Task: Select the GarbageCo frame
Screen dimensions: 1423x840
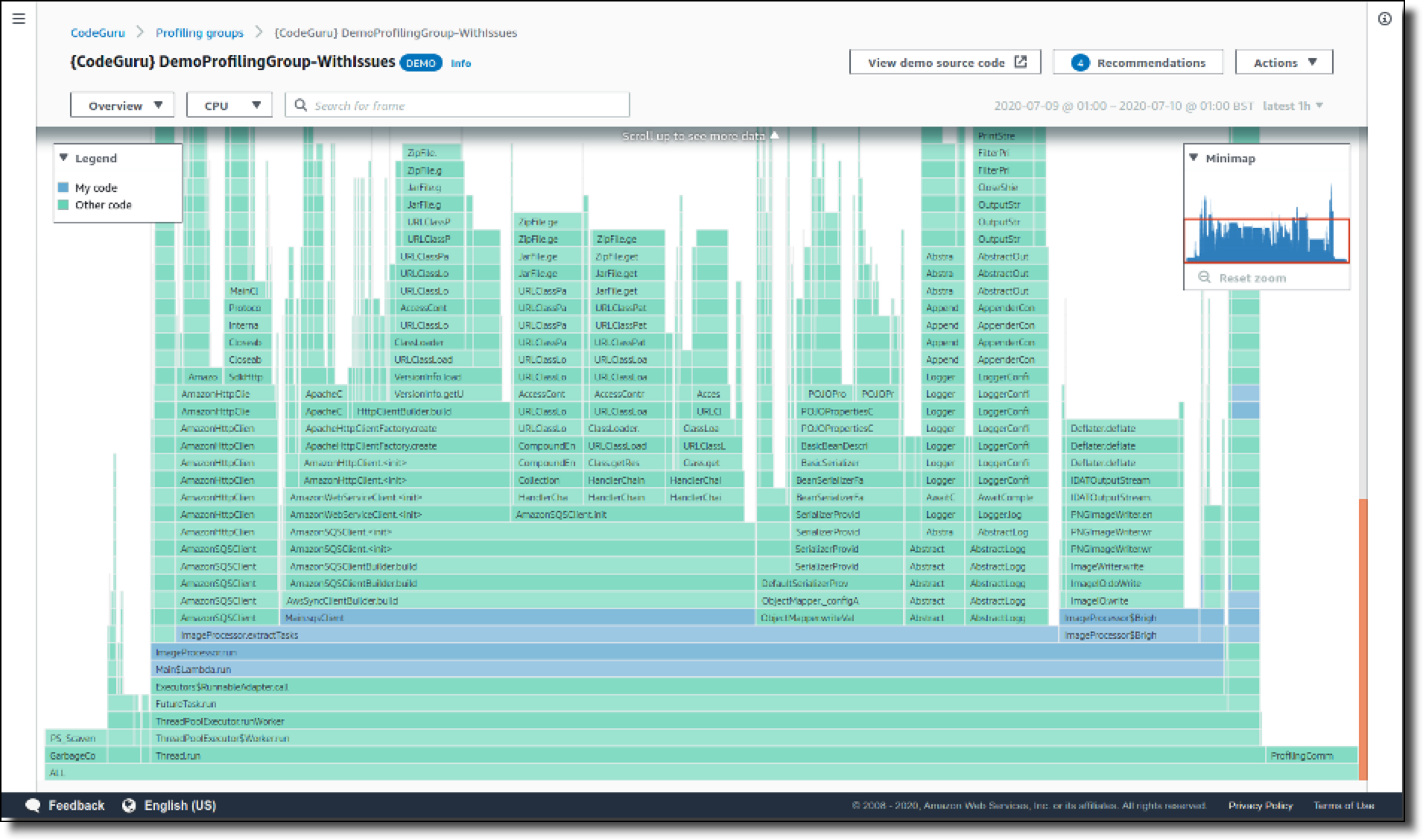Action: click(76, 756)
